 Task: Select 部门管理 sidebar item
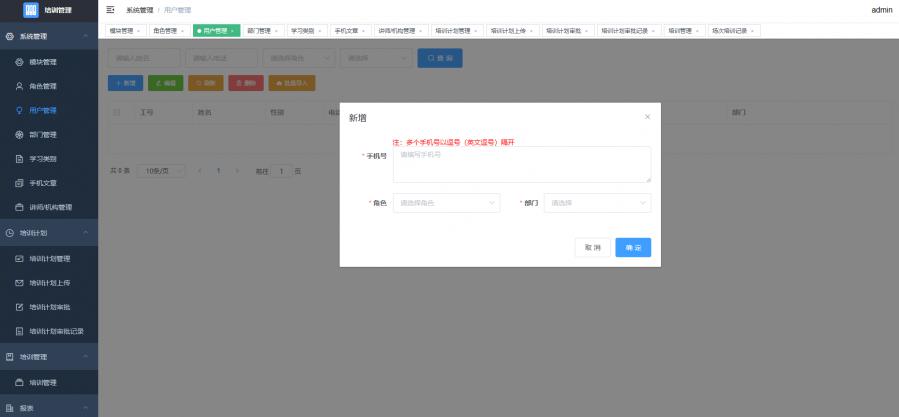click(43, 134)
